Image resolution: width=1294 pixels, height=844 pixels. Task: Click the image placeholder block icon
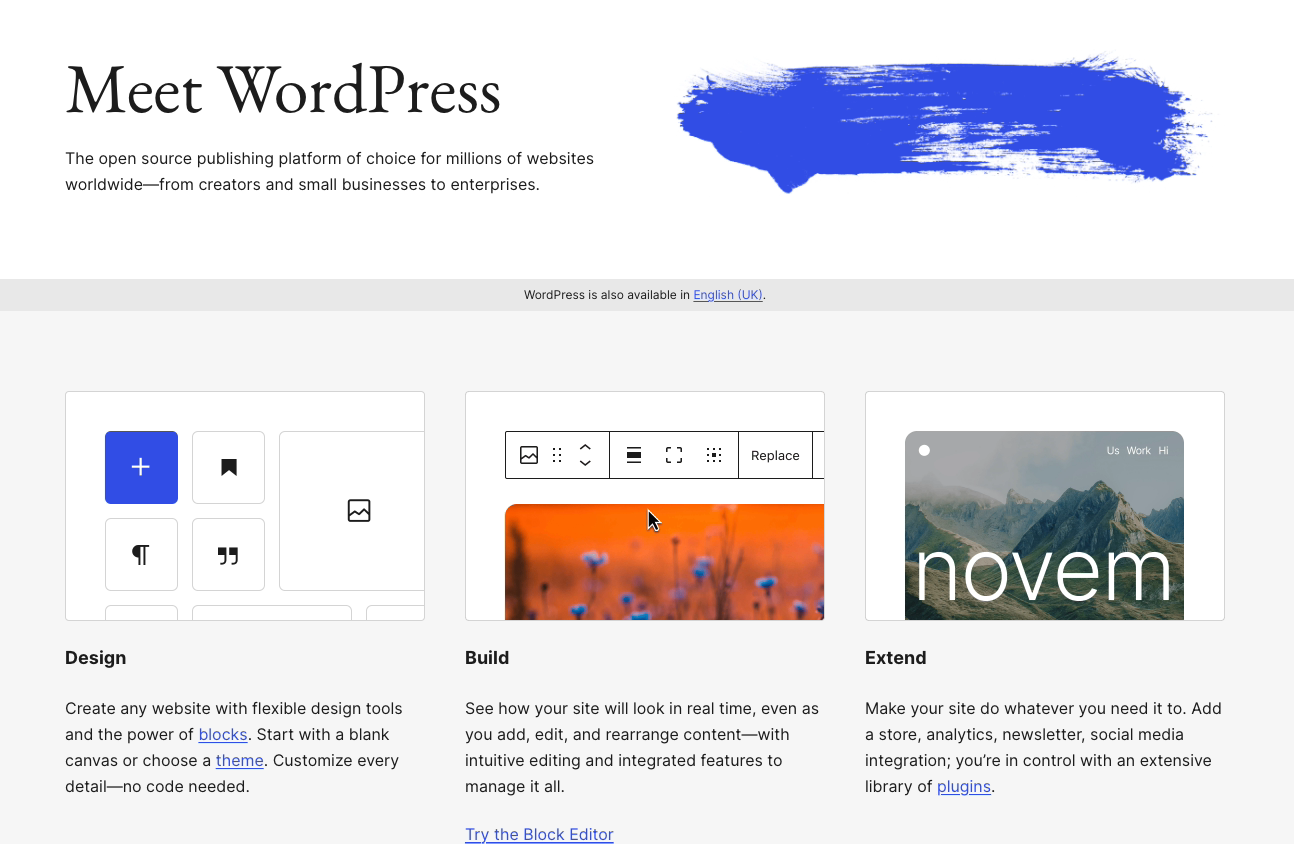coord(359,511)
